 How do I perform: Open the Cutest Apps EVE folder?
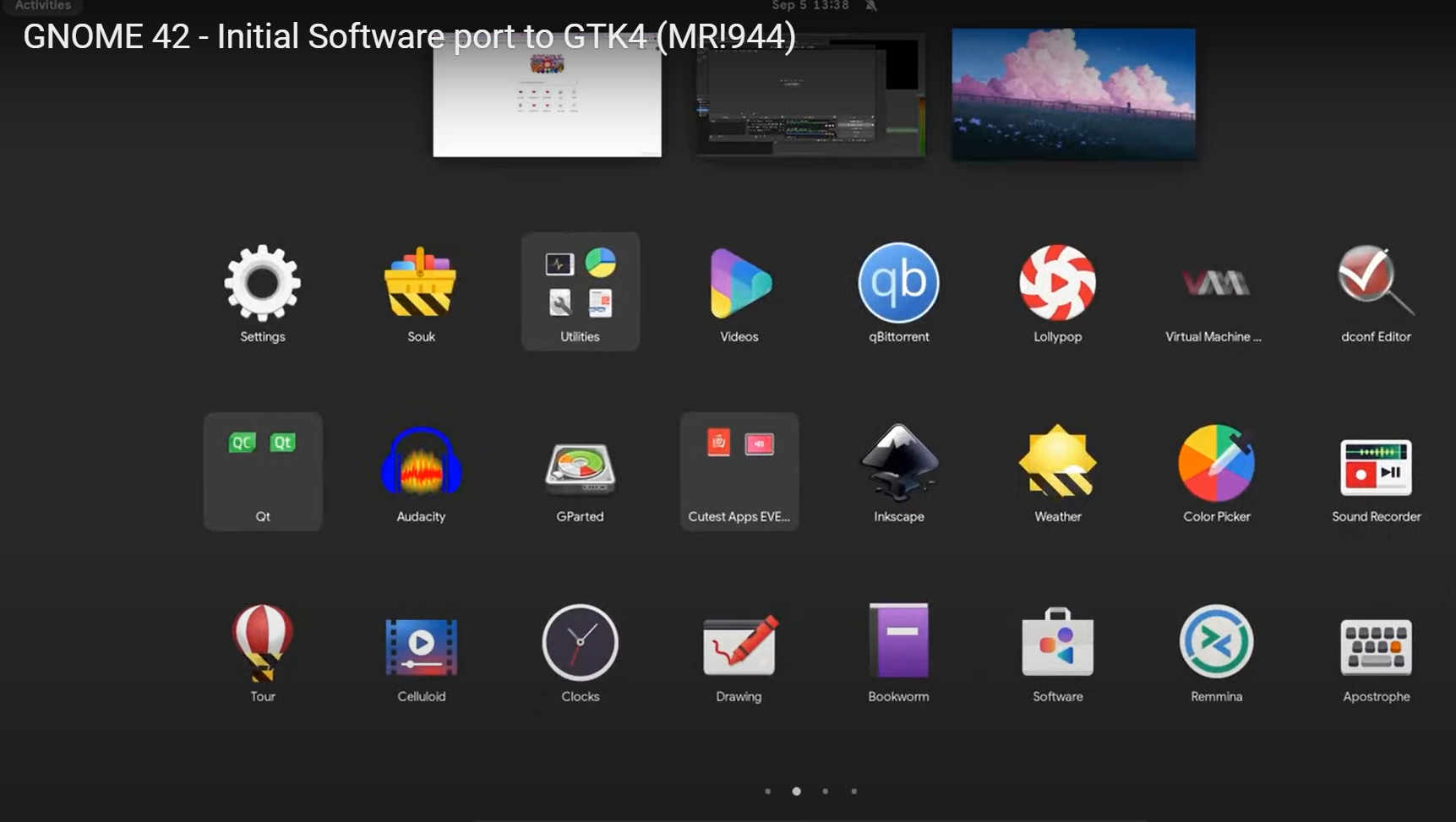(x=739, y=471)
